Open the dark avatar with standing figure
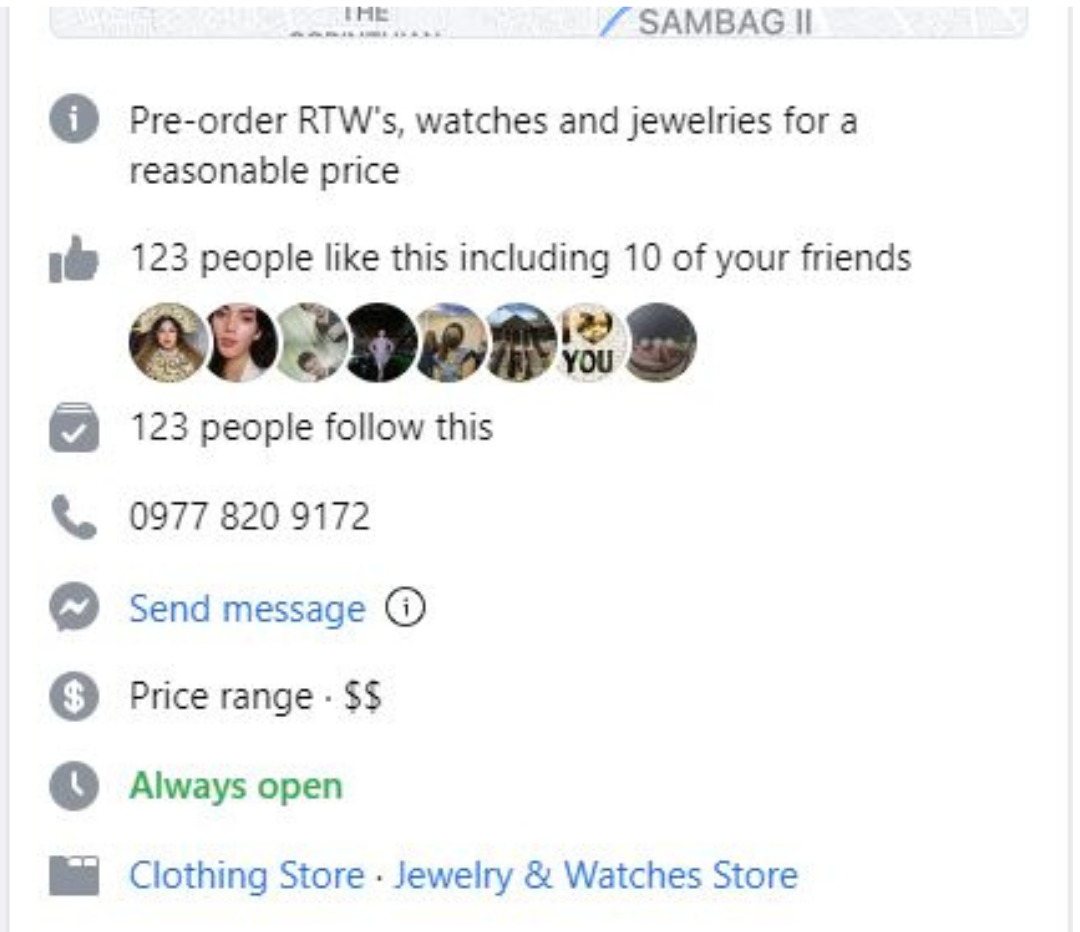 pyautogui.click(x=382, y=343)
